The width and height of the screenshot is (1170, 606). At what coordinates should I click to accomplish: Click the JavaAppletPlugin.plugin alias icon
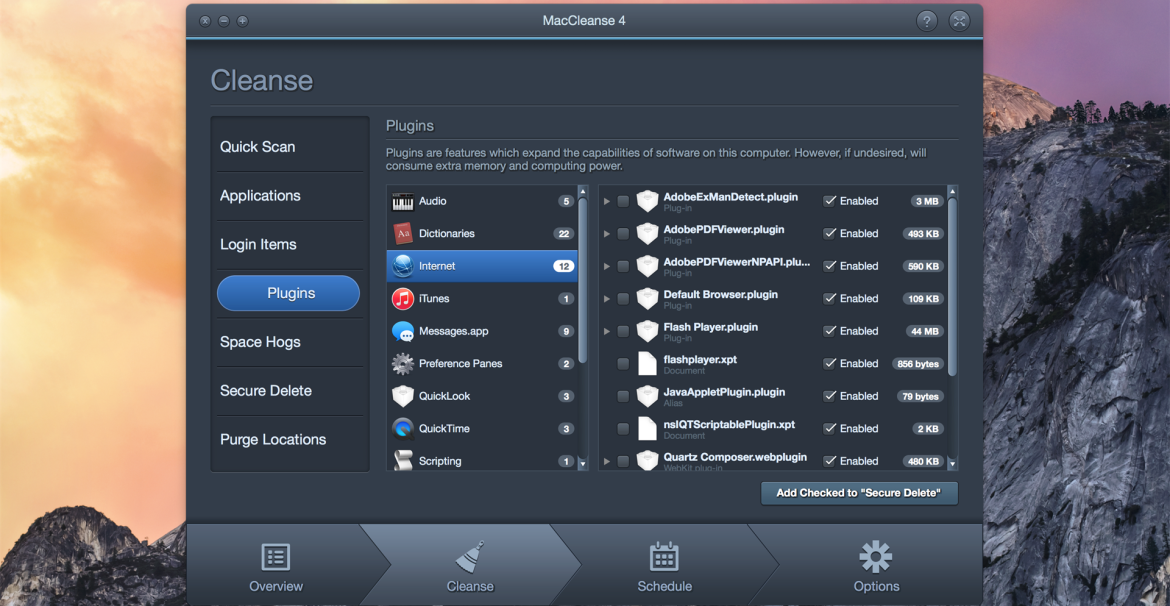[x=647, y=396]
